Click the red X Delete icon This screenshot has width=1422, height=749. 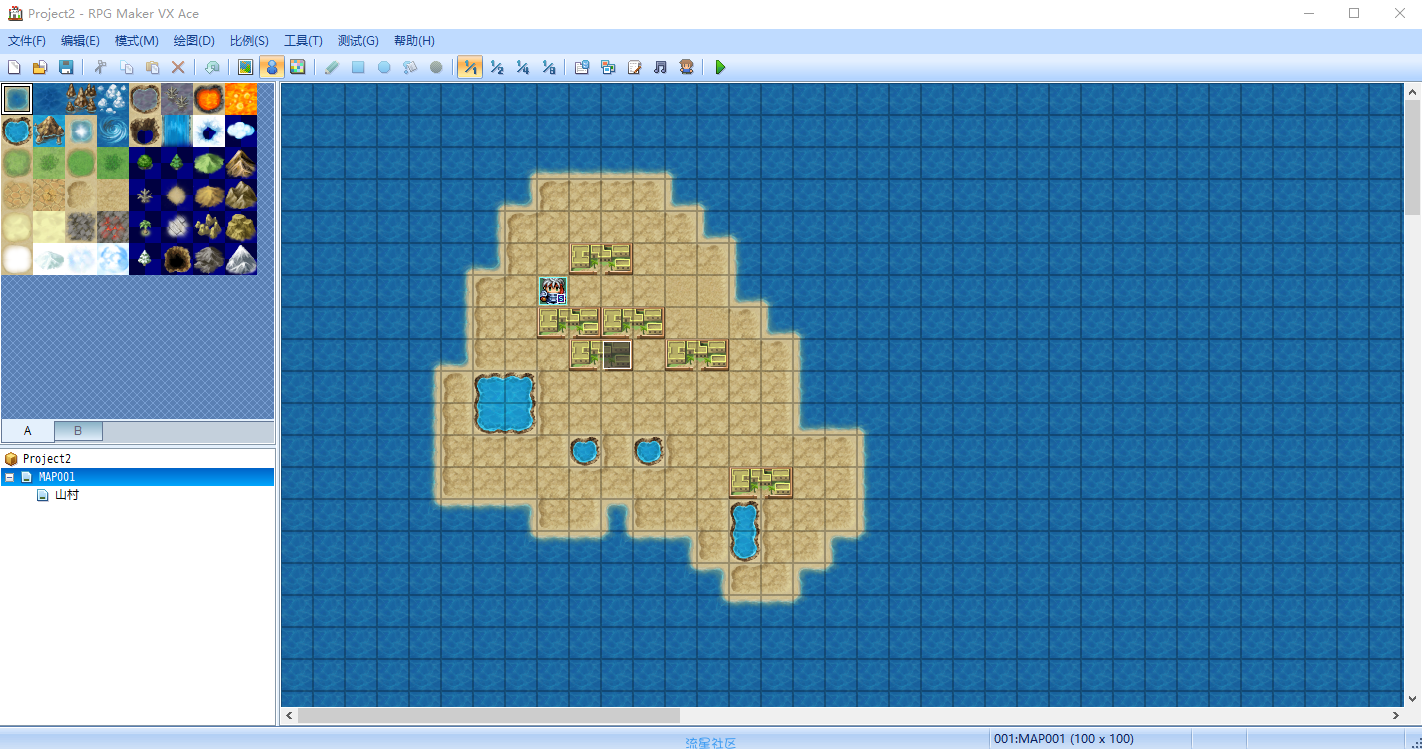click(x=178, y=67)
